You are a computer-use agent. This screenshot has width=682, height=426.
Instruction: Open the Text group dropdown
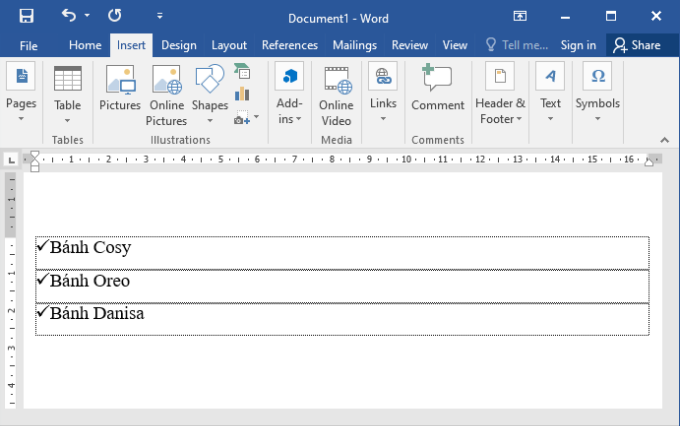(550, 92)
